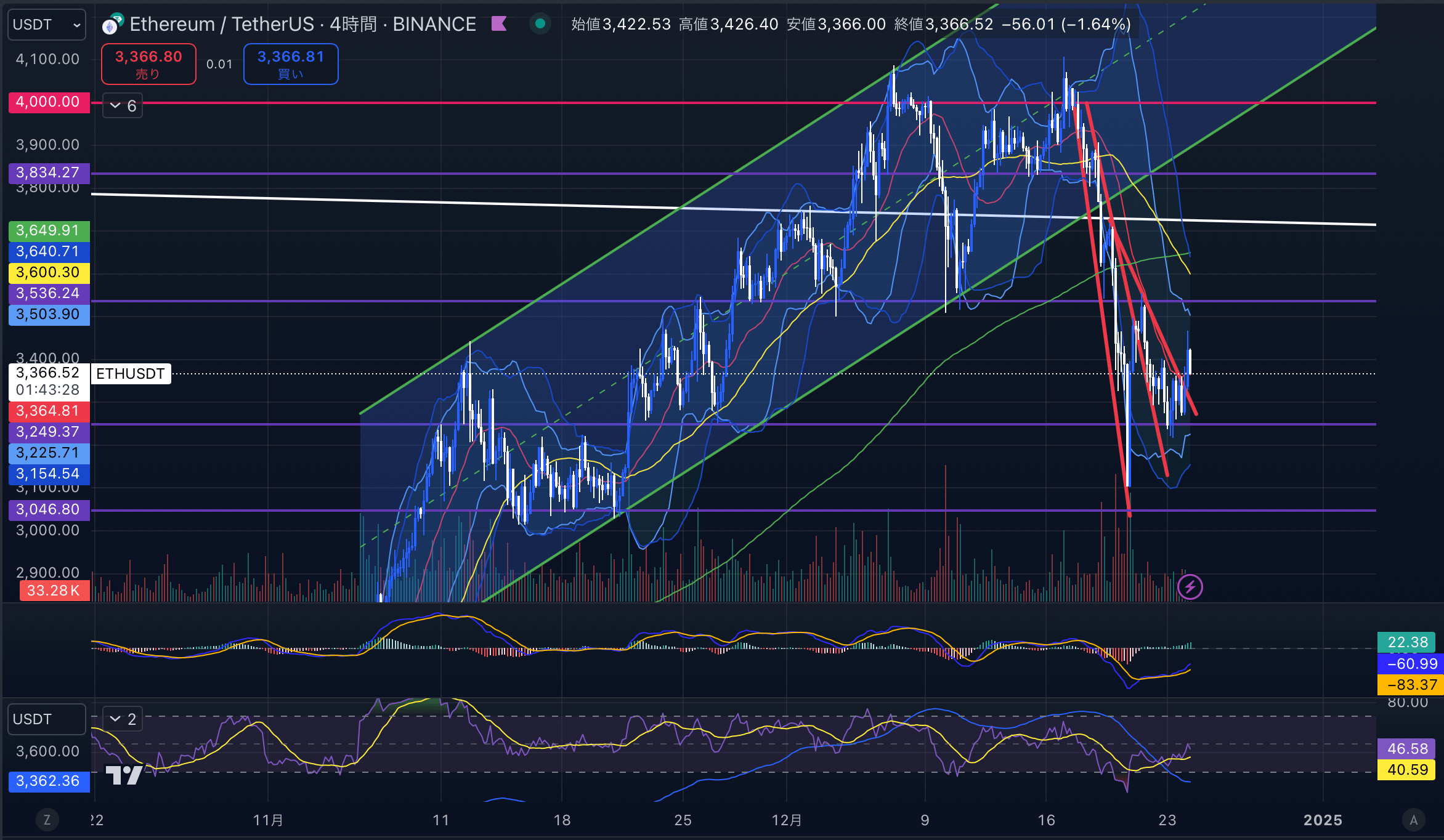This screenshot has height=840, width=1444.
Task: Click the lightning bolt event icon
Action: coord(1190,587)
